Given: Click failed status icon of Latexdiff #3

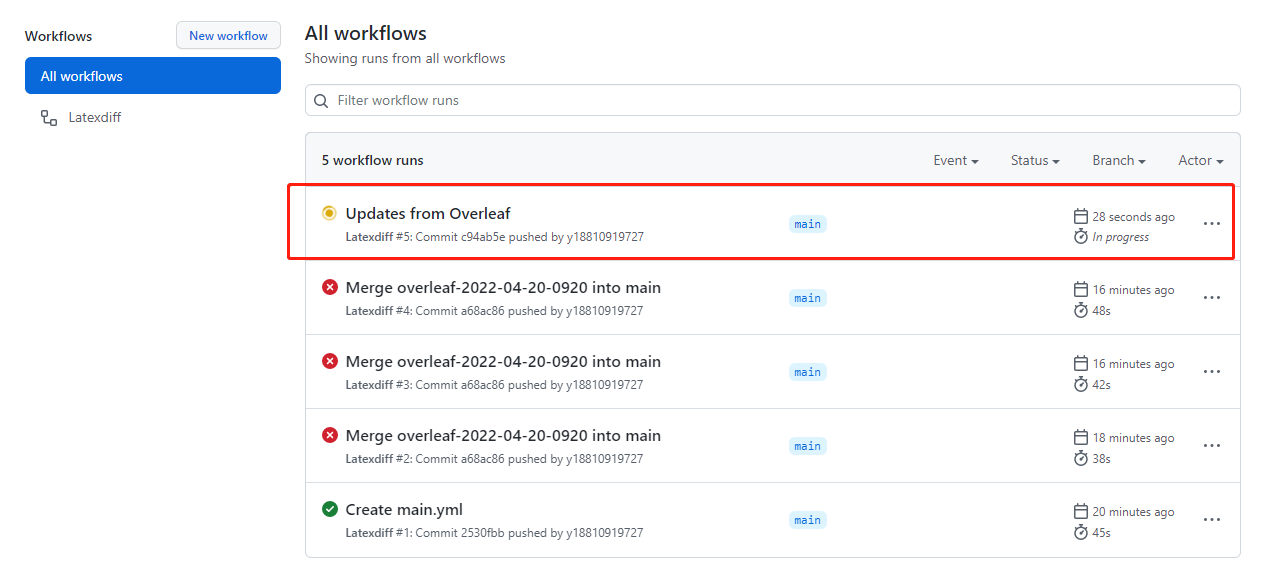Looking at the screenshot, I should [x=329, y=361].
